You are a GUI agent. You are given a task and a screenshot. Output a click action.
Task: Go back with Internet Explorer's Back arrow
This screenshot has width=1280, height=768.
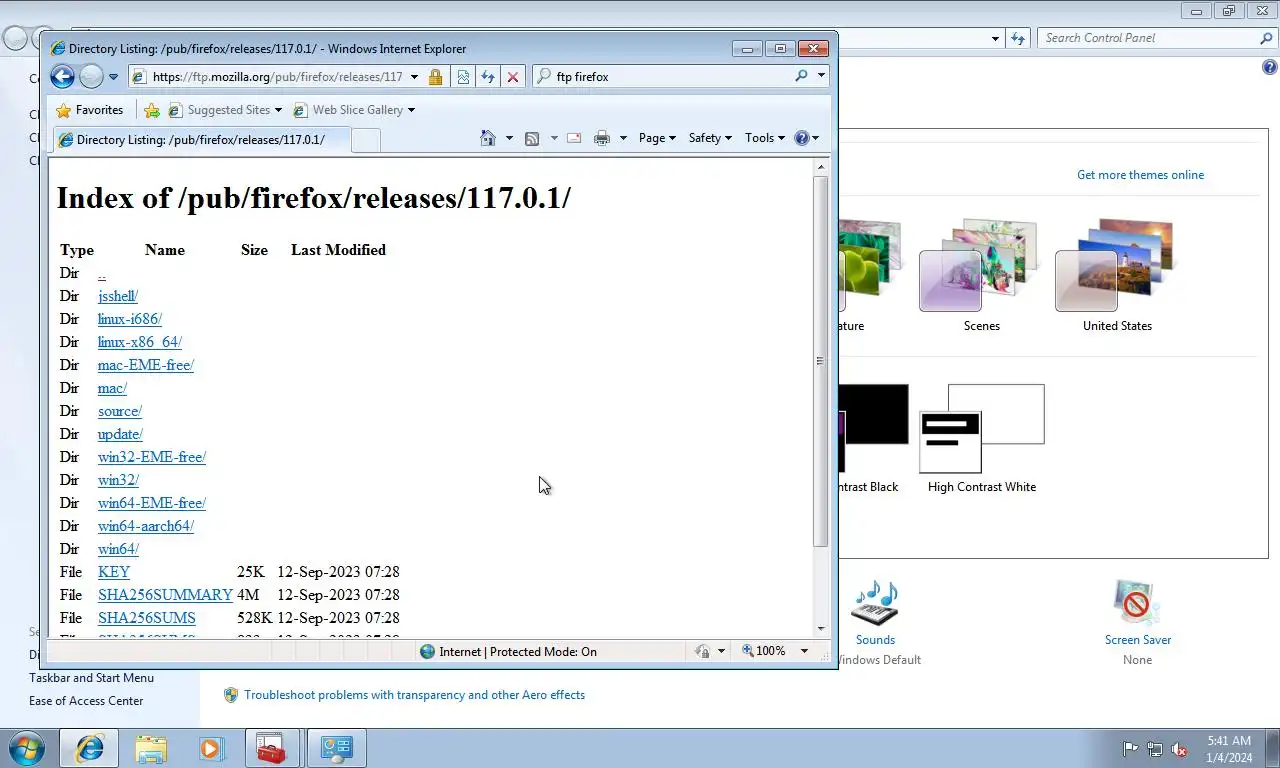[x=62, y=76]
